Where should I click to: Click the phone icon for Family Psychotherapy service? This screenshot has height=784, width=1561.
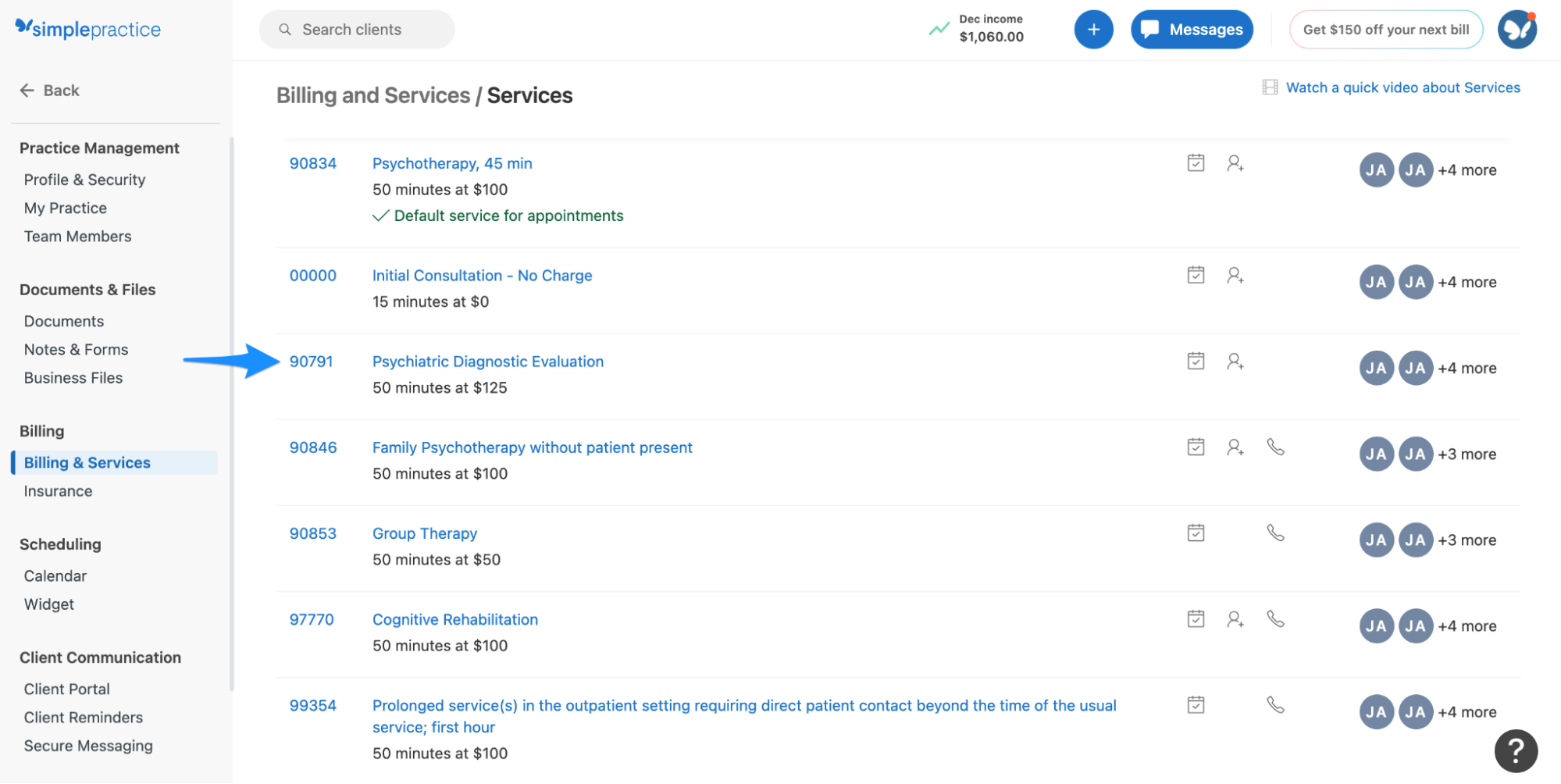click(1276, 447)
